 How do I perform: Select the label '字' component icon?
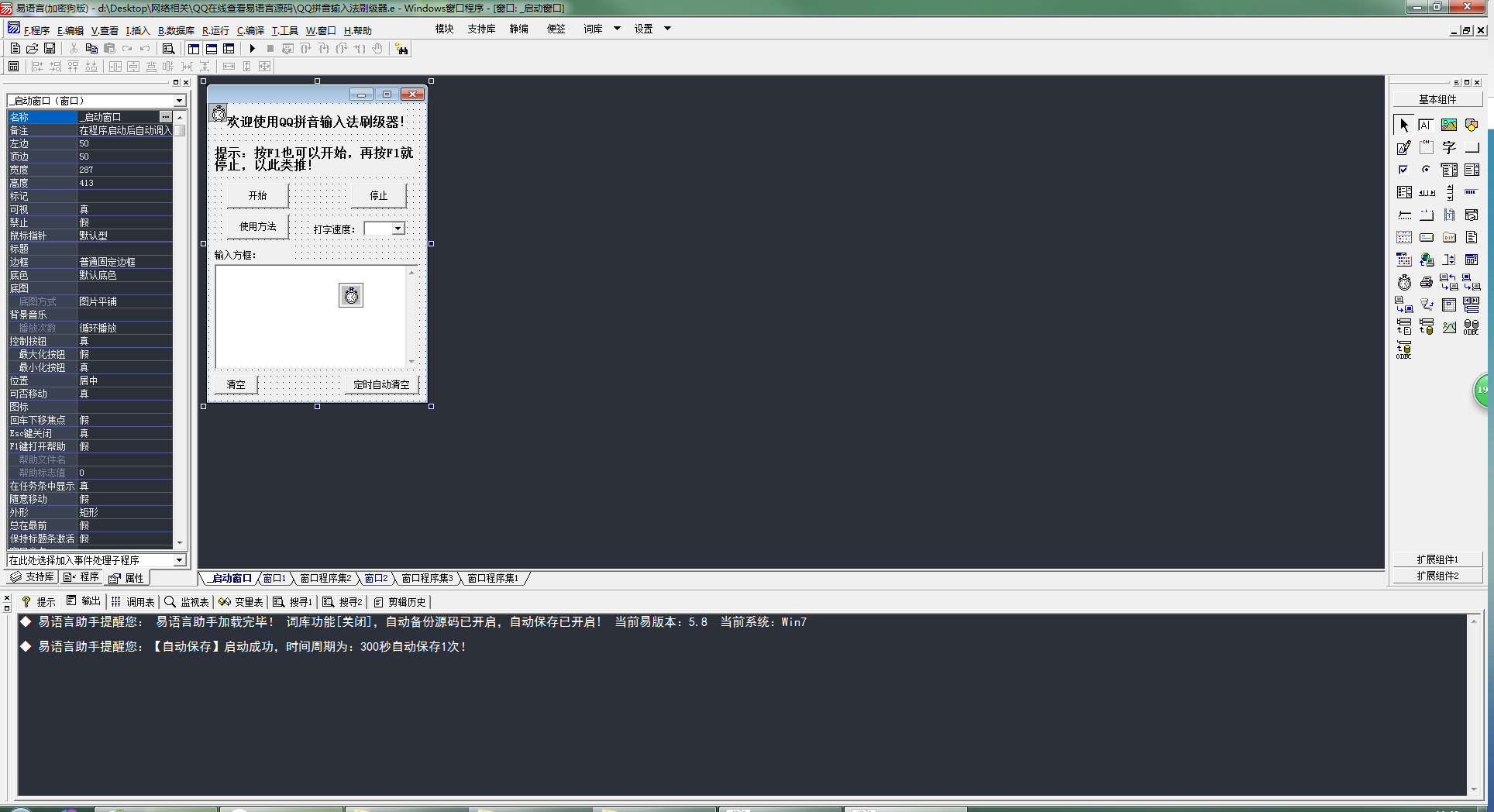pyautogui.click(x=1449, y=147)
